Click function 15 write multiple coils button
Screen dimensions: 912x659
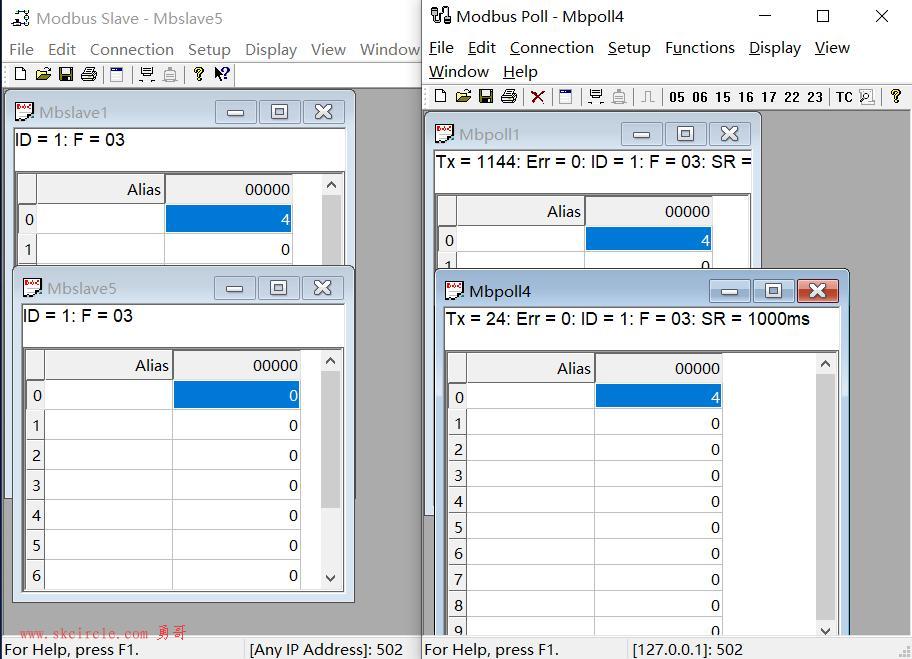click(723, 97)
